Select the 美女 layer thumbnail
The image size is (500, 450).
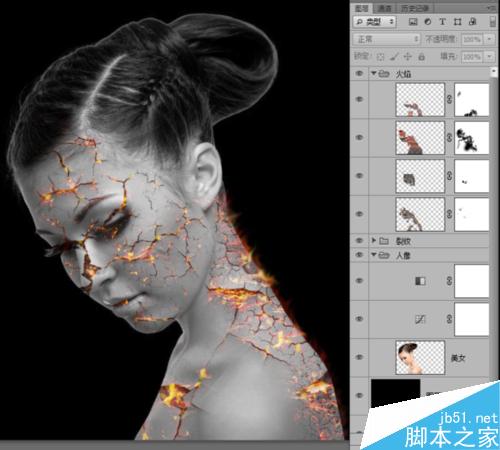420,358
